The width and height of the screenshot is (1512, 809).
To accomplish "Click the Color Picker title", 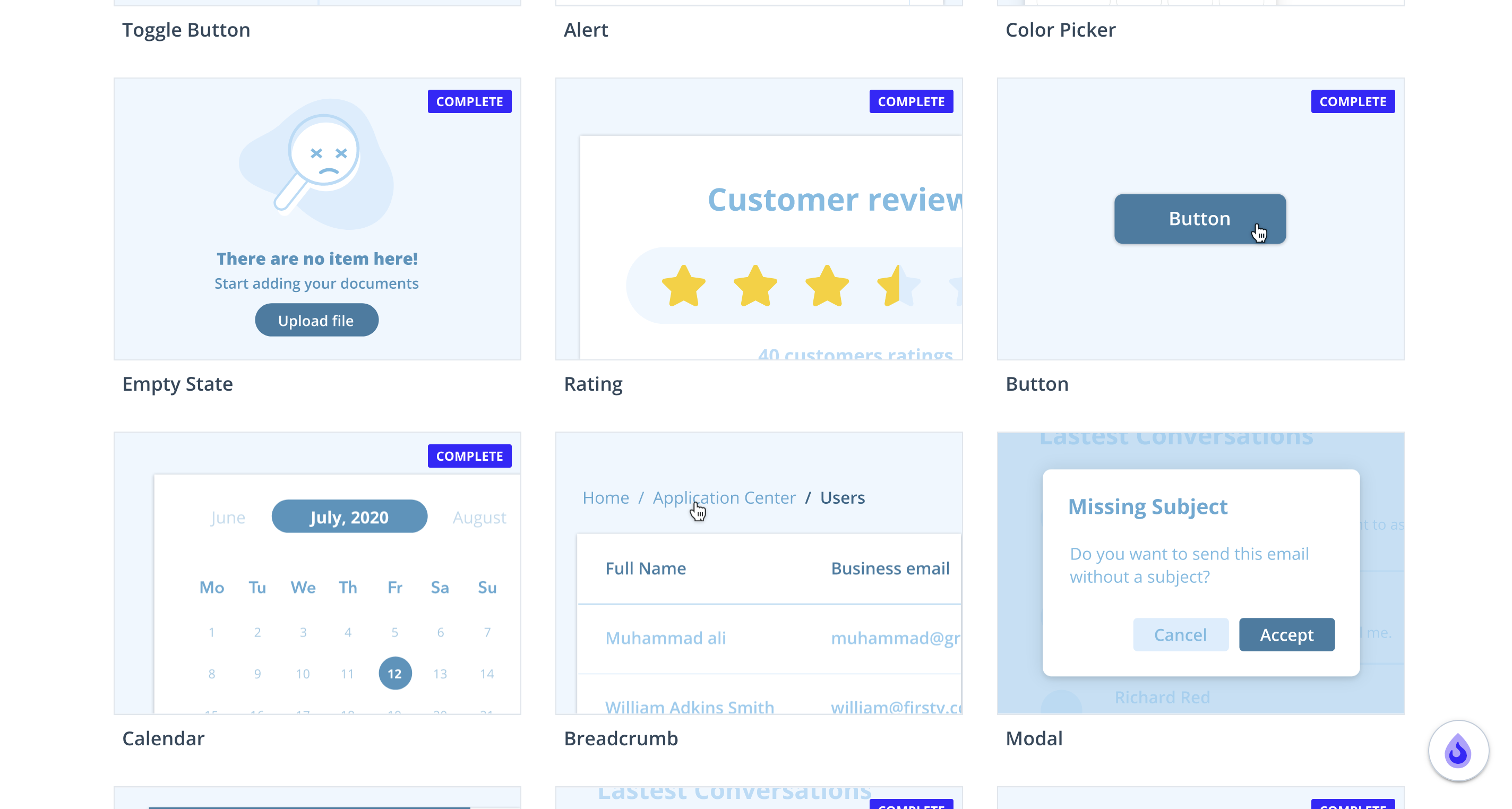I will click(x=1060, y=29).
